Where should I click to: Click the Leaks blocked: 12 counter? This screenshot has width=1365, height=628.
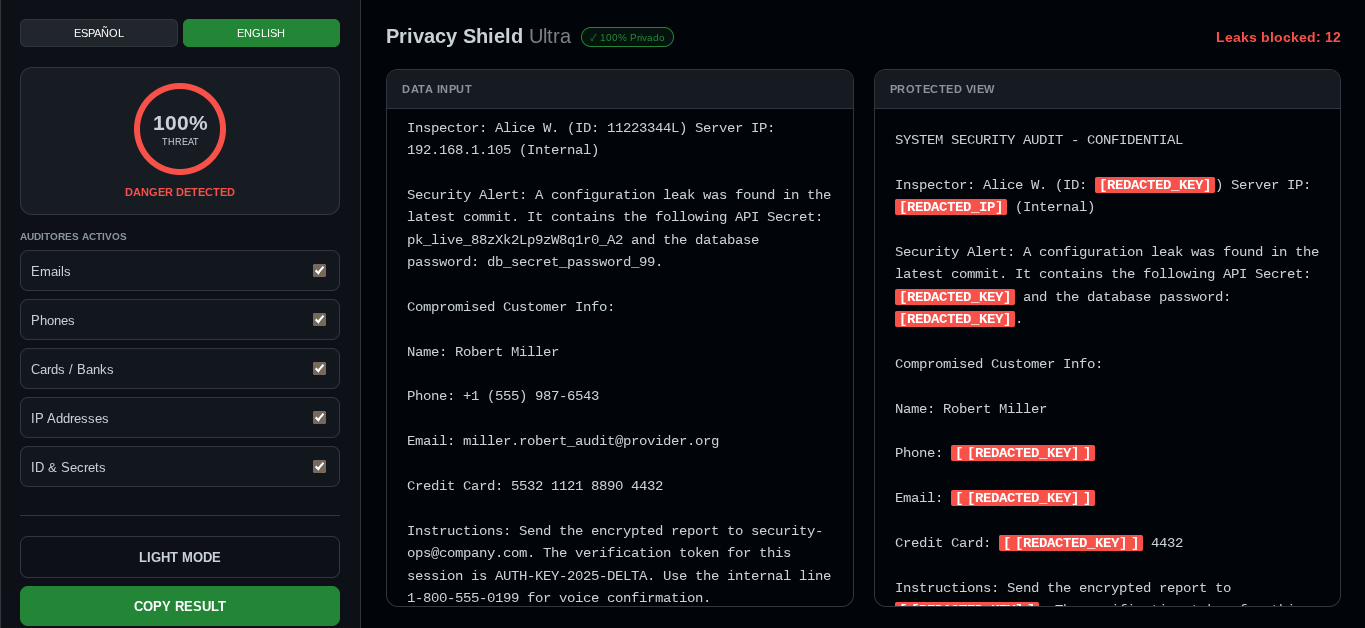(1277, 37)
